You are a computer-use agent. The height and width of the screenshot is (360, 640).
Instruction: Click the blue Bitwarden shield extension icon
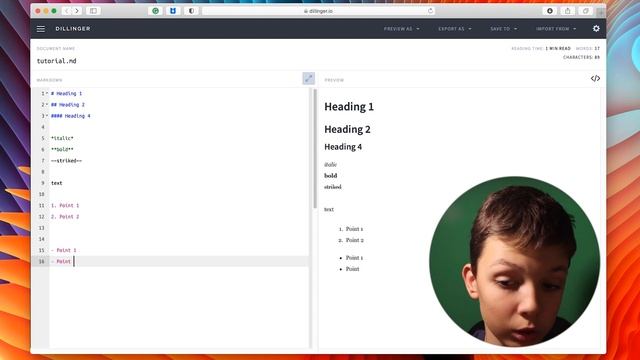point(173,11)
